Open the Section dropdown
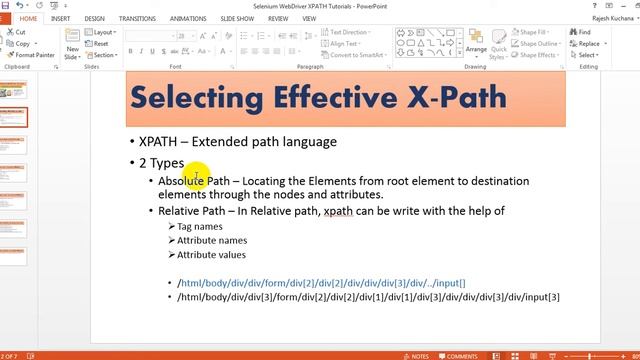The height and width of the screenshot is (360, 640). tap(102, 55)
